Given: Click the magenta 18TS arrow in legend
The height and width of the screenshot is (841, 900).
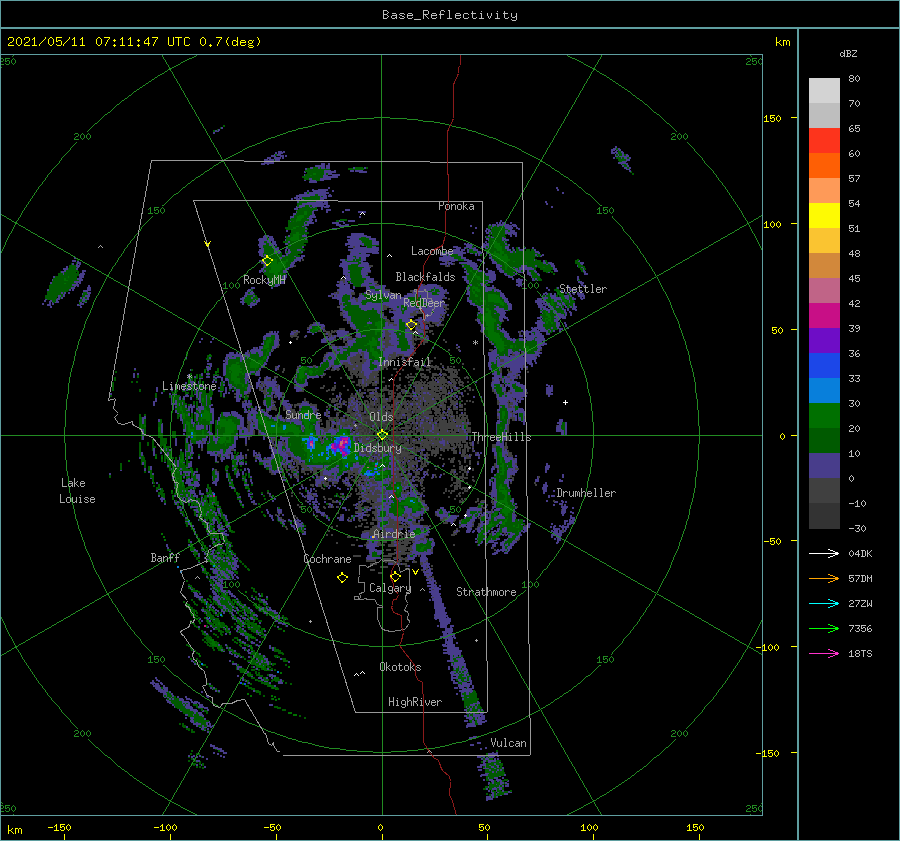Looking at the screenshot, I should [824, 653].
